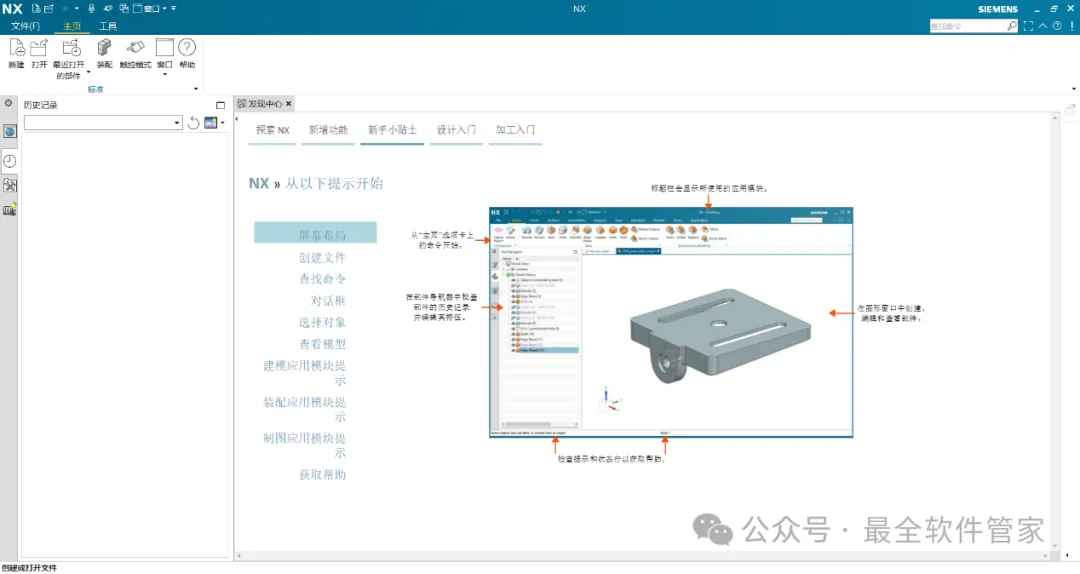Click the magnifier search icon in command finder

point(1011,25)
